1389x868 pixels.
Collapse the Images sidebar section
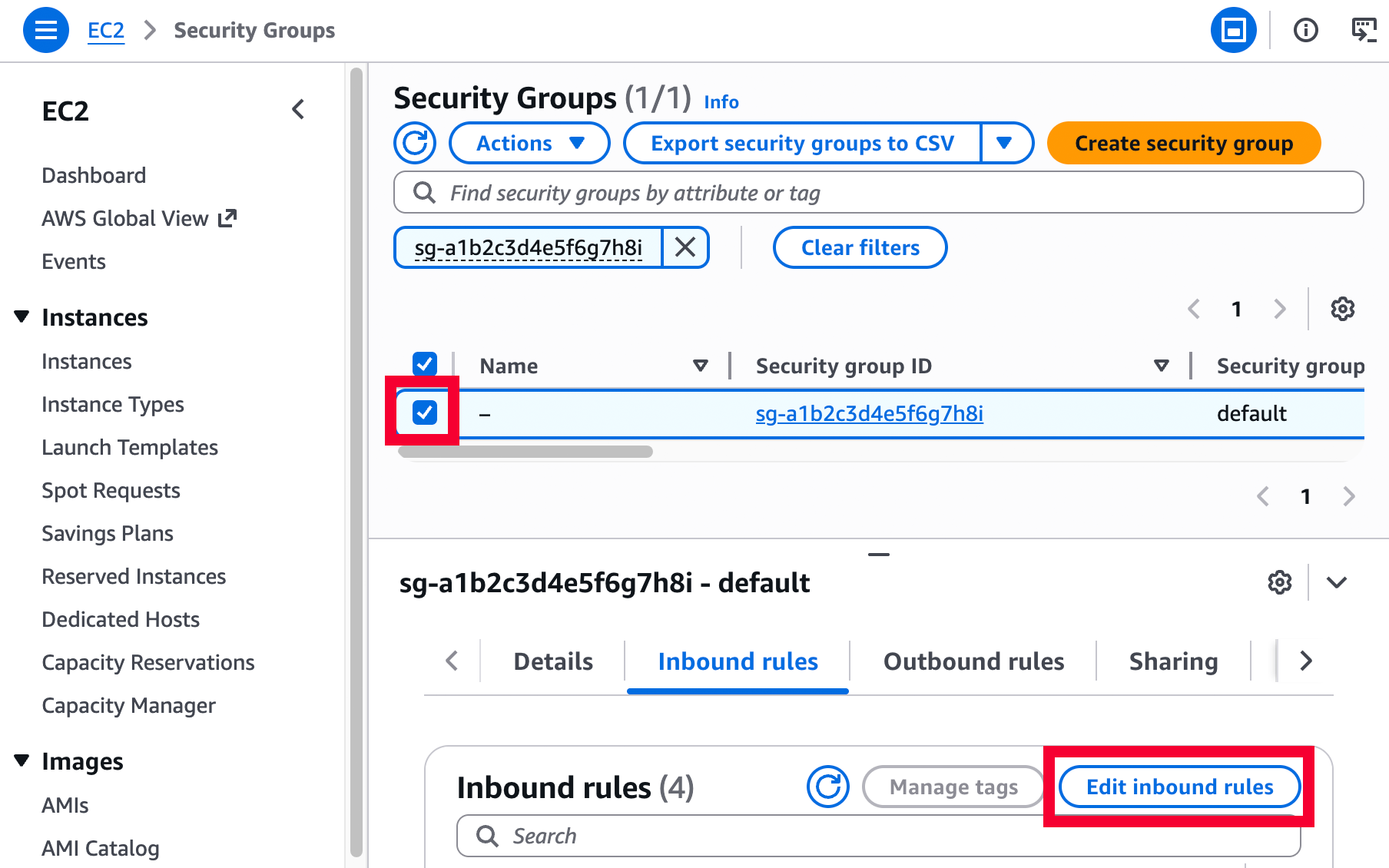(x=22, y=761)
